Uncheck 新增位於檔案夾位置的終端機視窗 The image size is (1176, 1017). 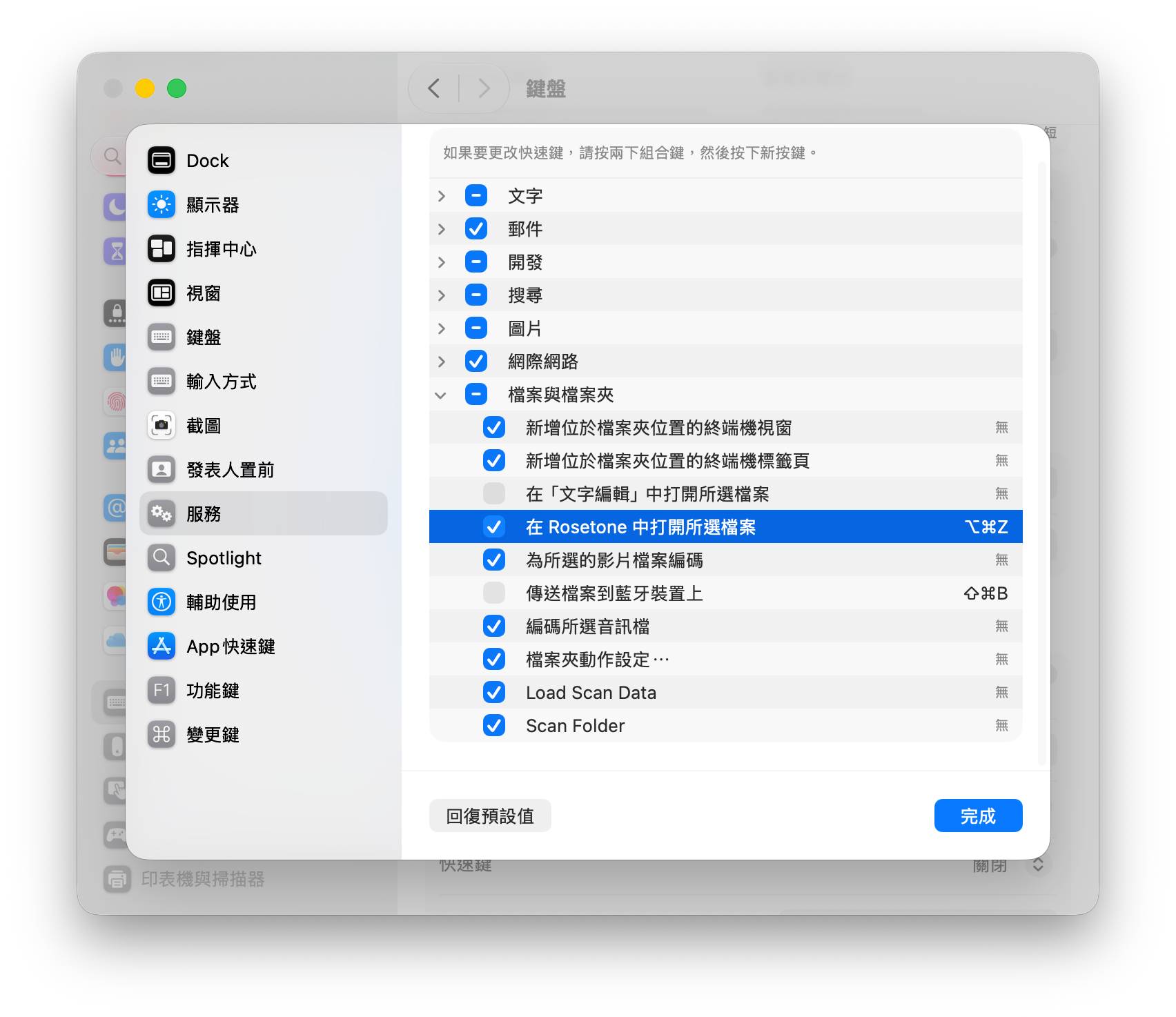click(494, 427)
